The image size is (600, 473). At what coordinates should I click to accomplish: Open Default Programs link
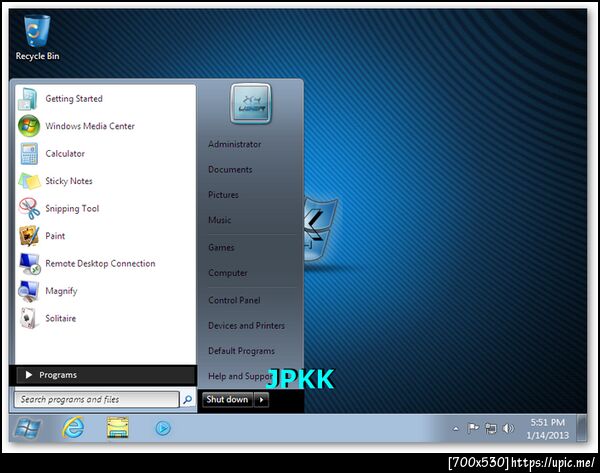241,351
